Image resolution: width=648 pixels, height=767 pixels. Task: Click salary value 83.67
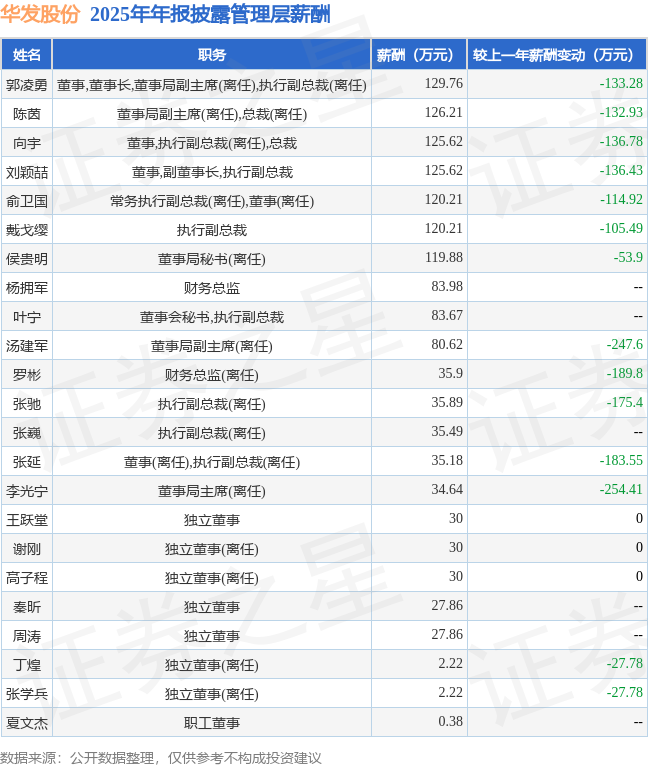tap(447, 316)
